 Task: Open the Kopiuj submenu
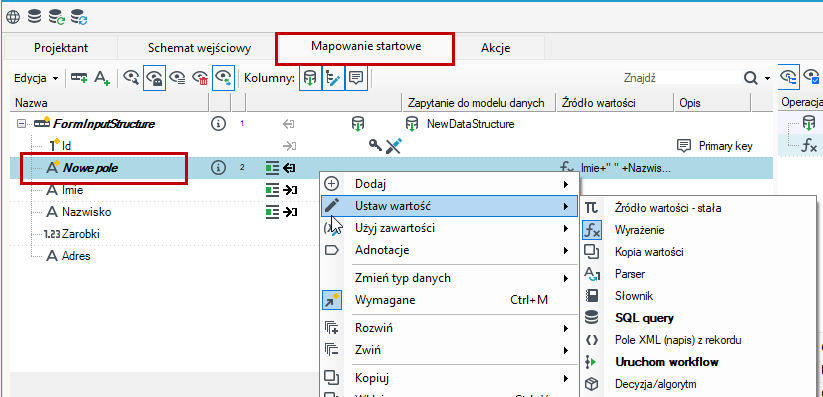pyautogui.click(x=449, y=378)
